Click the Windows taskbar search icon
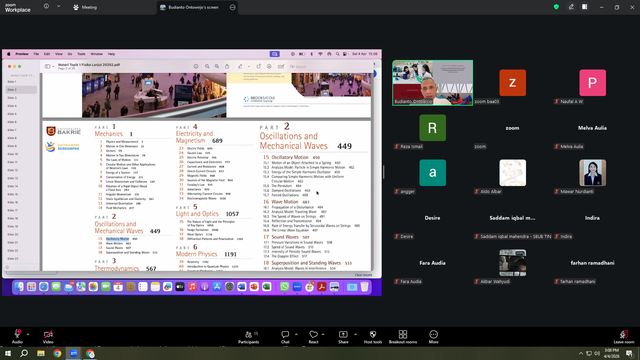Viewport: 640px width, 360px height. pos(24,353)
